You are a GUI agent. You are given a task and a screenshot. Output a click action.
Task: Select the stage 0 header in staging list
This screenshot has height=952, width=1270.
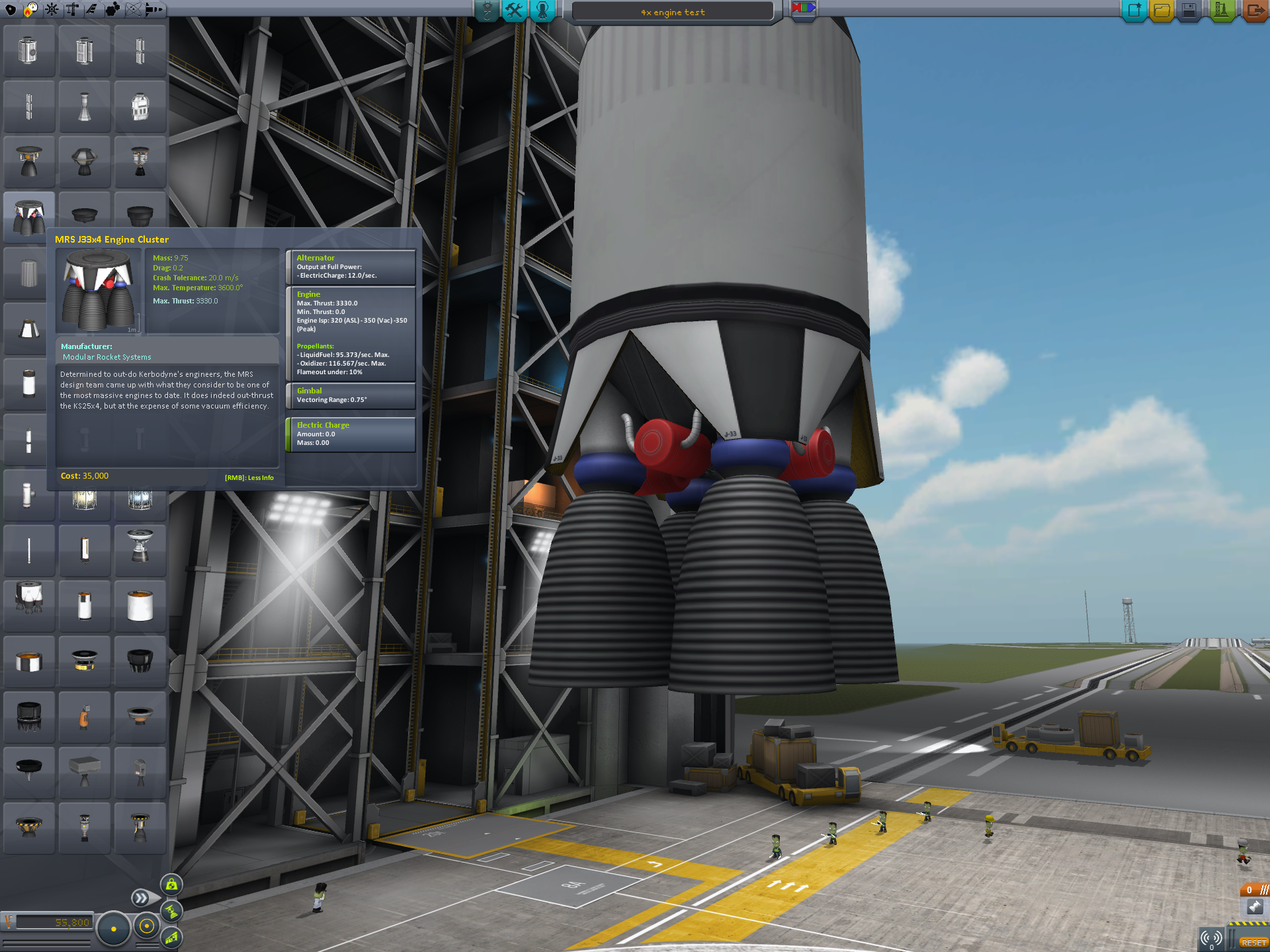click(1255, 890)
